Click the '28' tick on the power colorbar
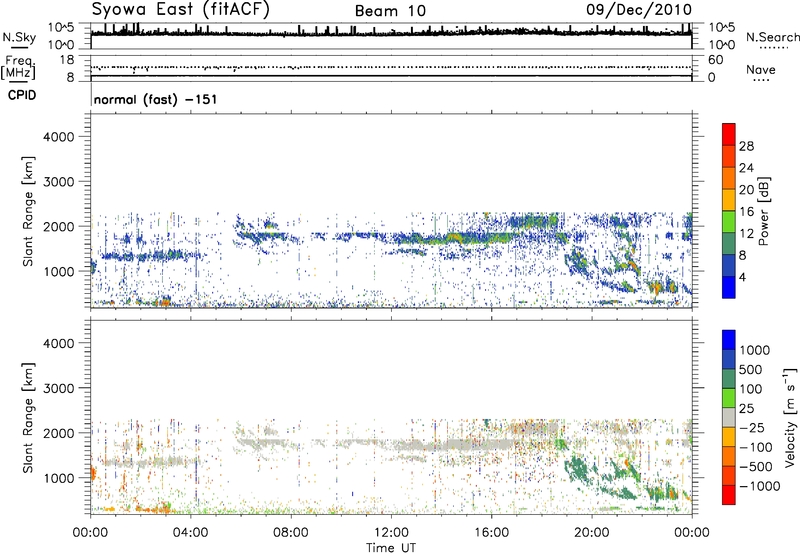The image size is (800, 554). pyautogui.click(x=746, y=146)
